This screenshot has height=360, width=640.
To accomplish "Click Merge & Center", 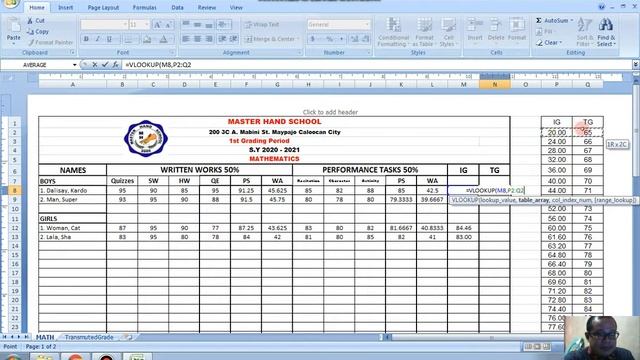I will pos(270,39).
